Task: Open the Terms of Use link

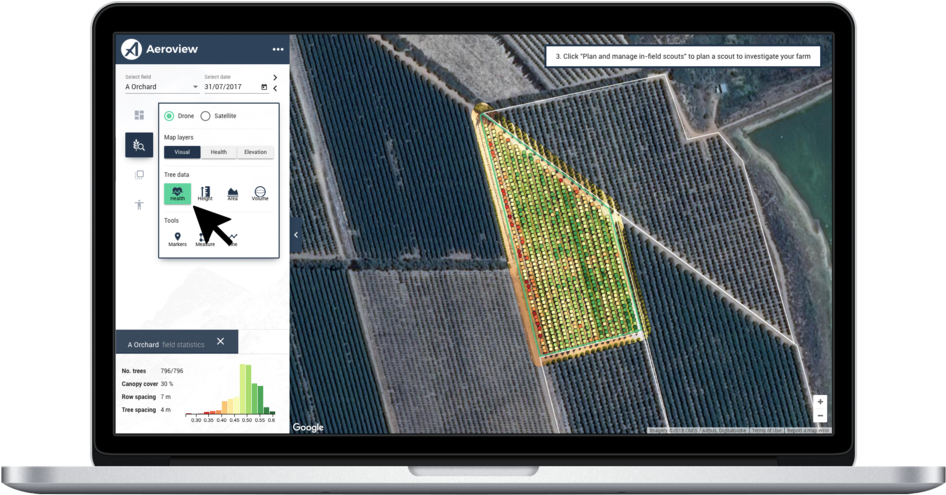Action: click(x=766, y=430)
